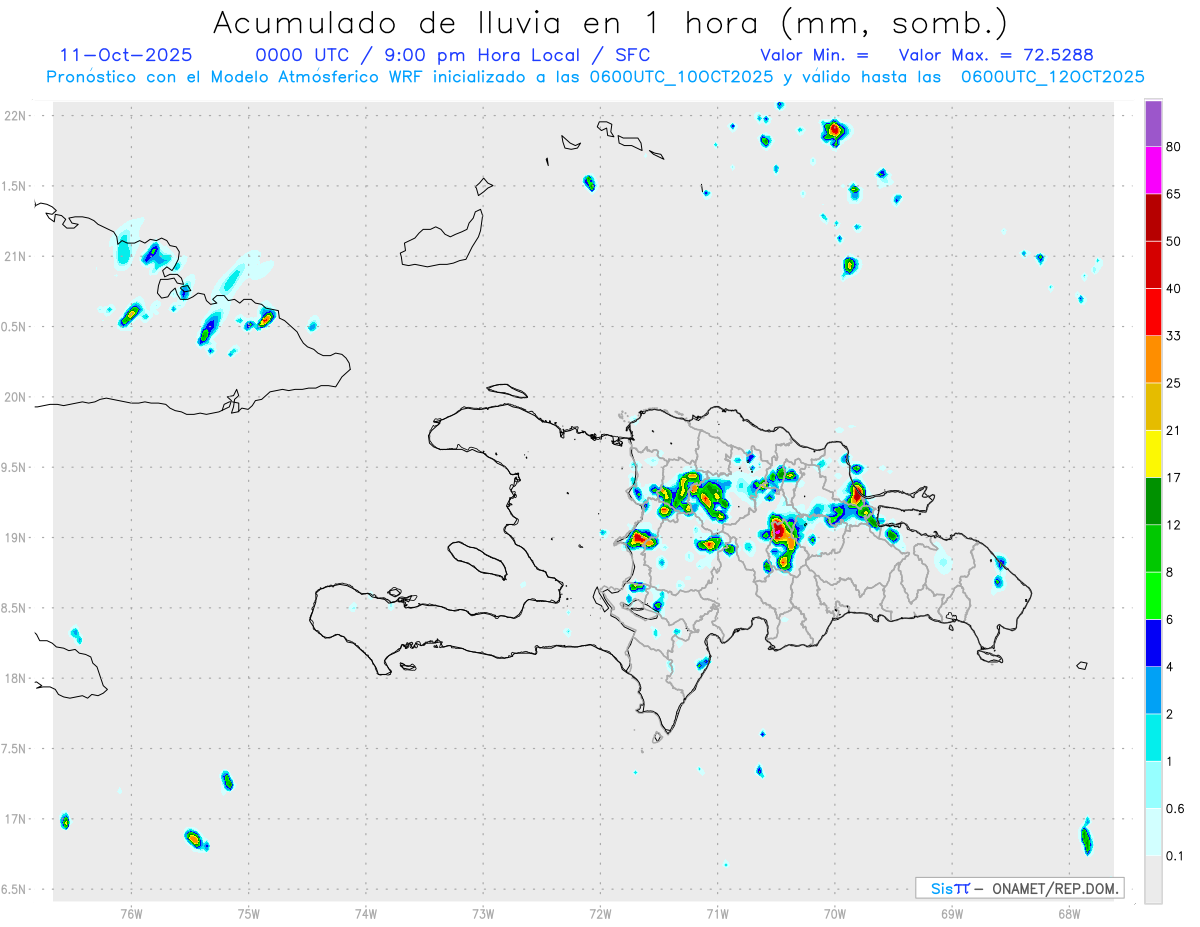1200x927 pixels.
Task: Click the '22N' latitude label
Action: 16,116
